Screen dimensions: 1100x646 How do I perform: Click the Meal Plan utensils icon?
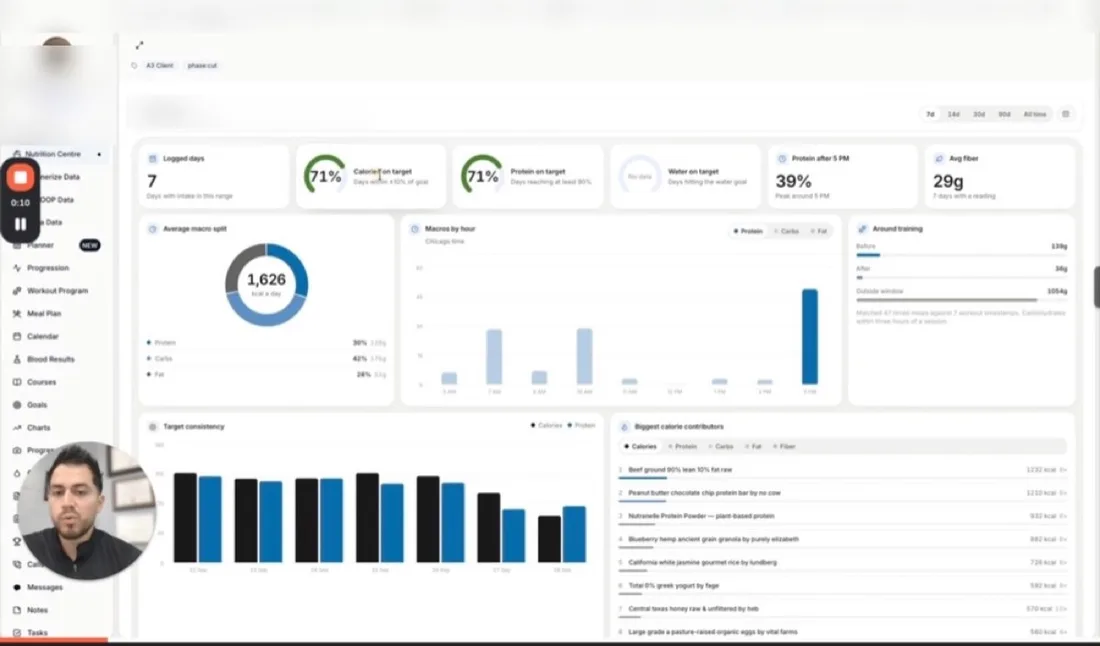[x=17, y=314]
